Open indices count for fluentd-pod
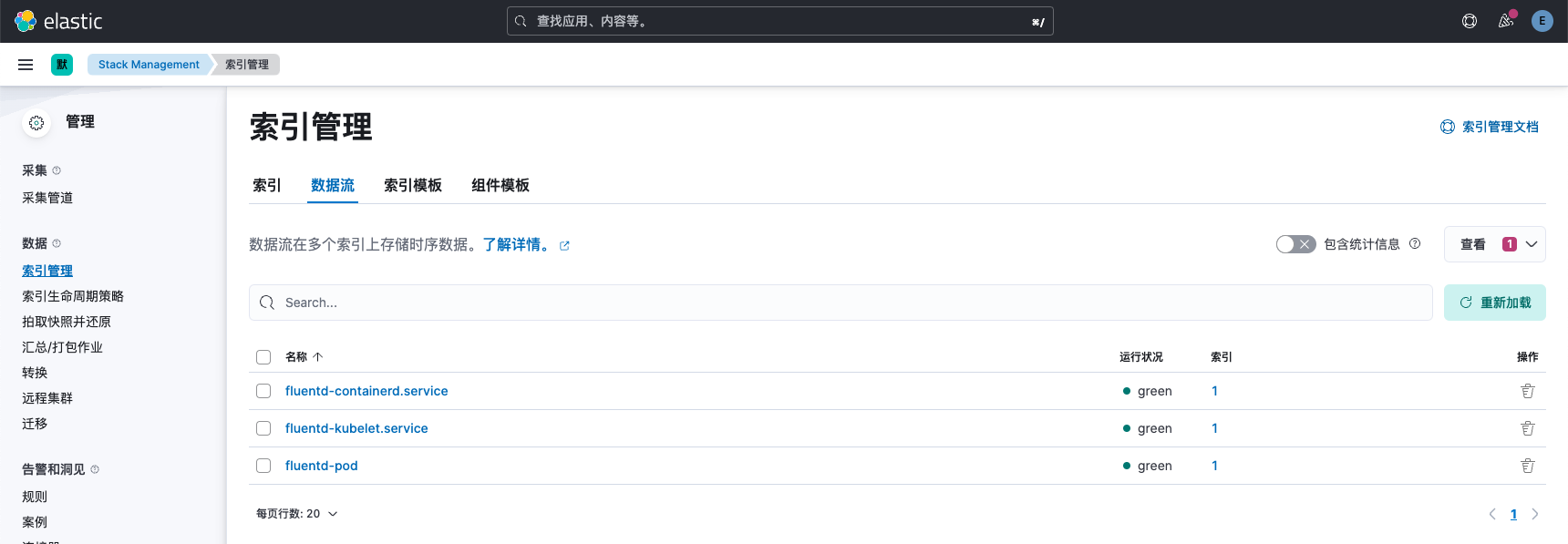Screen dimensions: 1568x544 coord(1214,466)
